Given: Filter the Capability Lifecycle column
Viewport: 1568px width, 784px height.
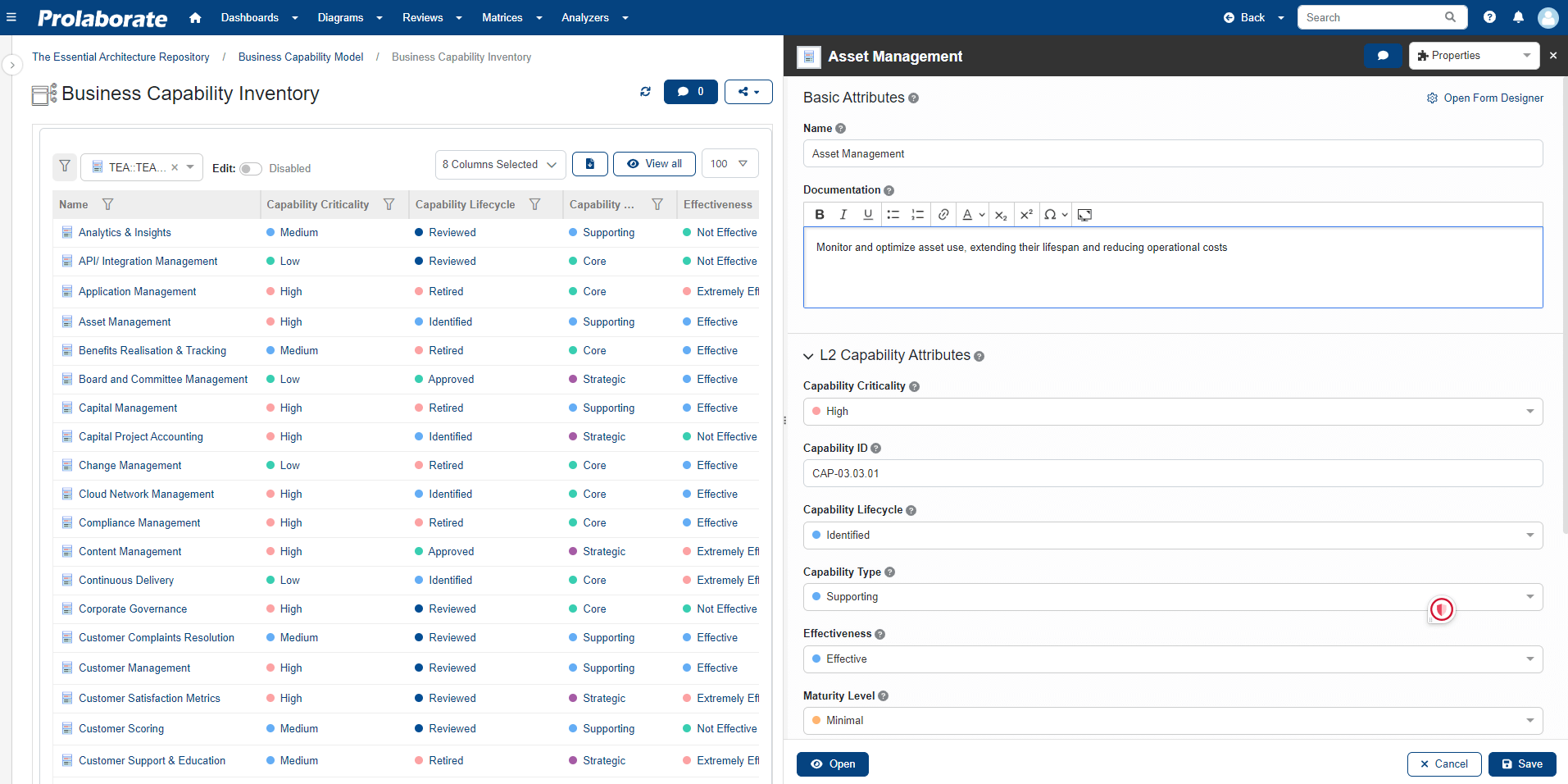Looking at the screenshot, I should click(x=534, y=204).
